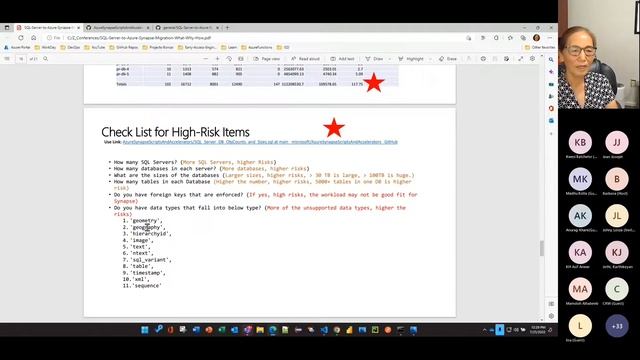Open the tab actions menu
Viewport: 640px width, 360px height.
[7, 27]
